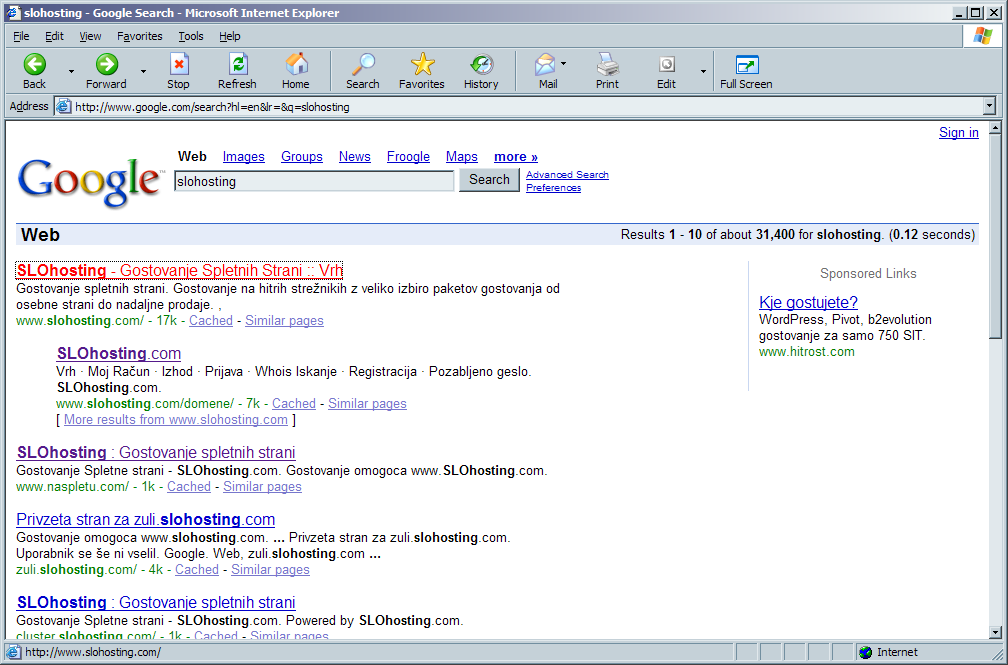Open the Favorites star toolbar icon

[422, 64]
